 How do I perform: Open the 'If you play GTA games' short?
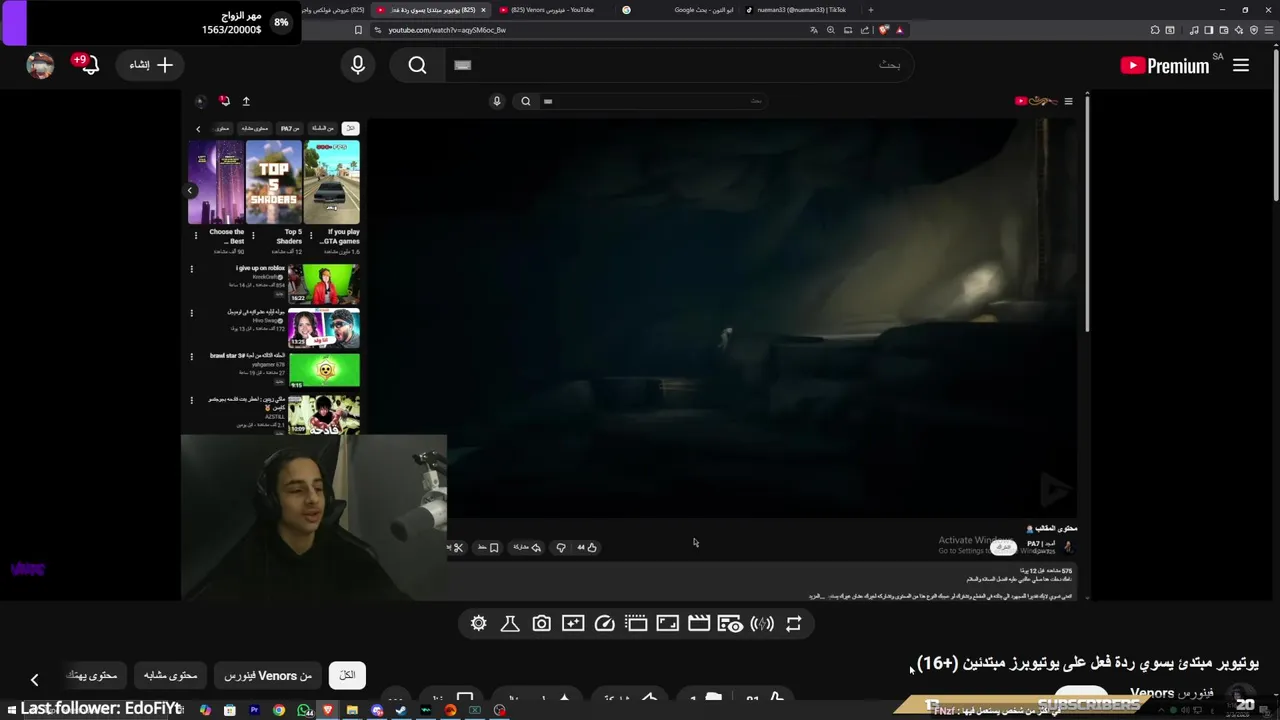click(332, 182)
